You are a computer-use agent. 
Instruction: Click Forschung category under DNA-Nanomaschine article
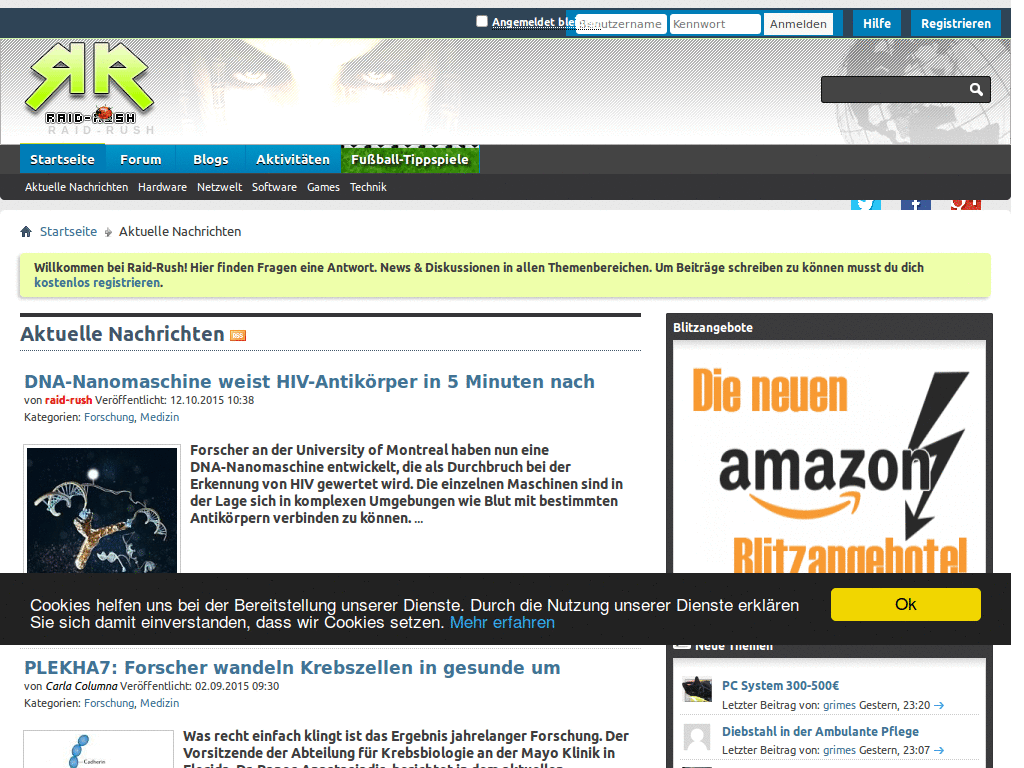point(109,417)
